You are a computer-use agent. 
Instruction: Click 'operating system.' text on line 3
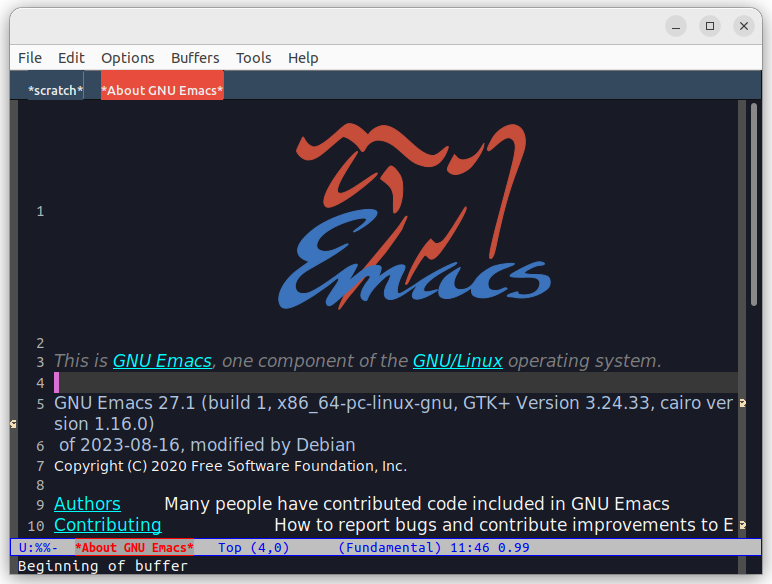coord(584,361)
